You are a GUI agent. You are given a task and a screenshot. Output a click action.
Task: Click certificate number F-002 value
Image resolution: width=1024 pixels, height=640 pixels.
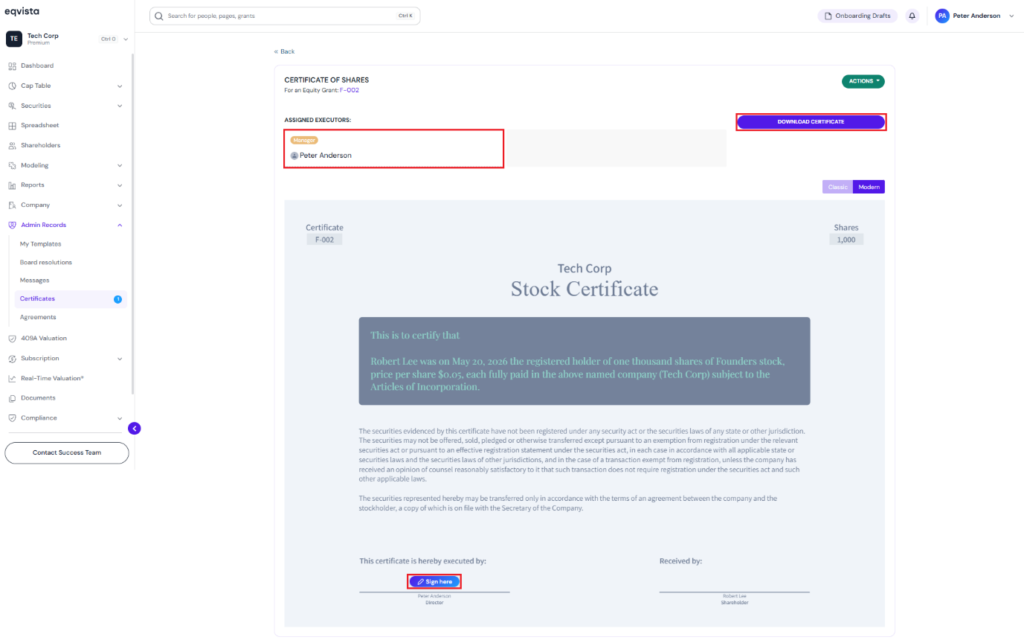(325, 240)
